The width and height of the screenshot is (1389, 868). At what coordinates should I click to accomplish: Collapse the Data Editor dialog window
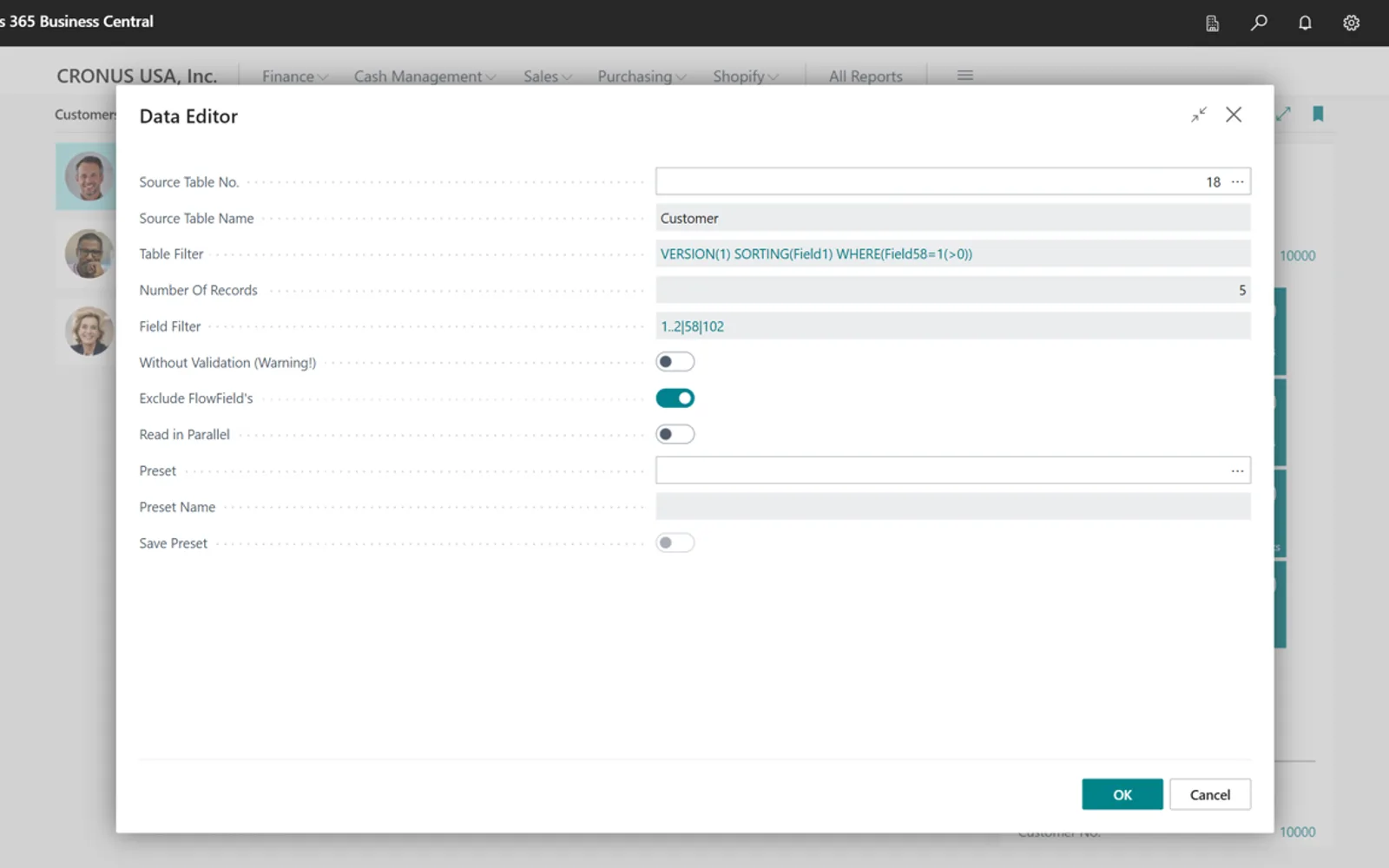pyautogui.click(x=1199, y=115)
